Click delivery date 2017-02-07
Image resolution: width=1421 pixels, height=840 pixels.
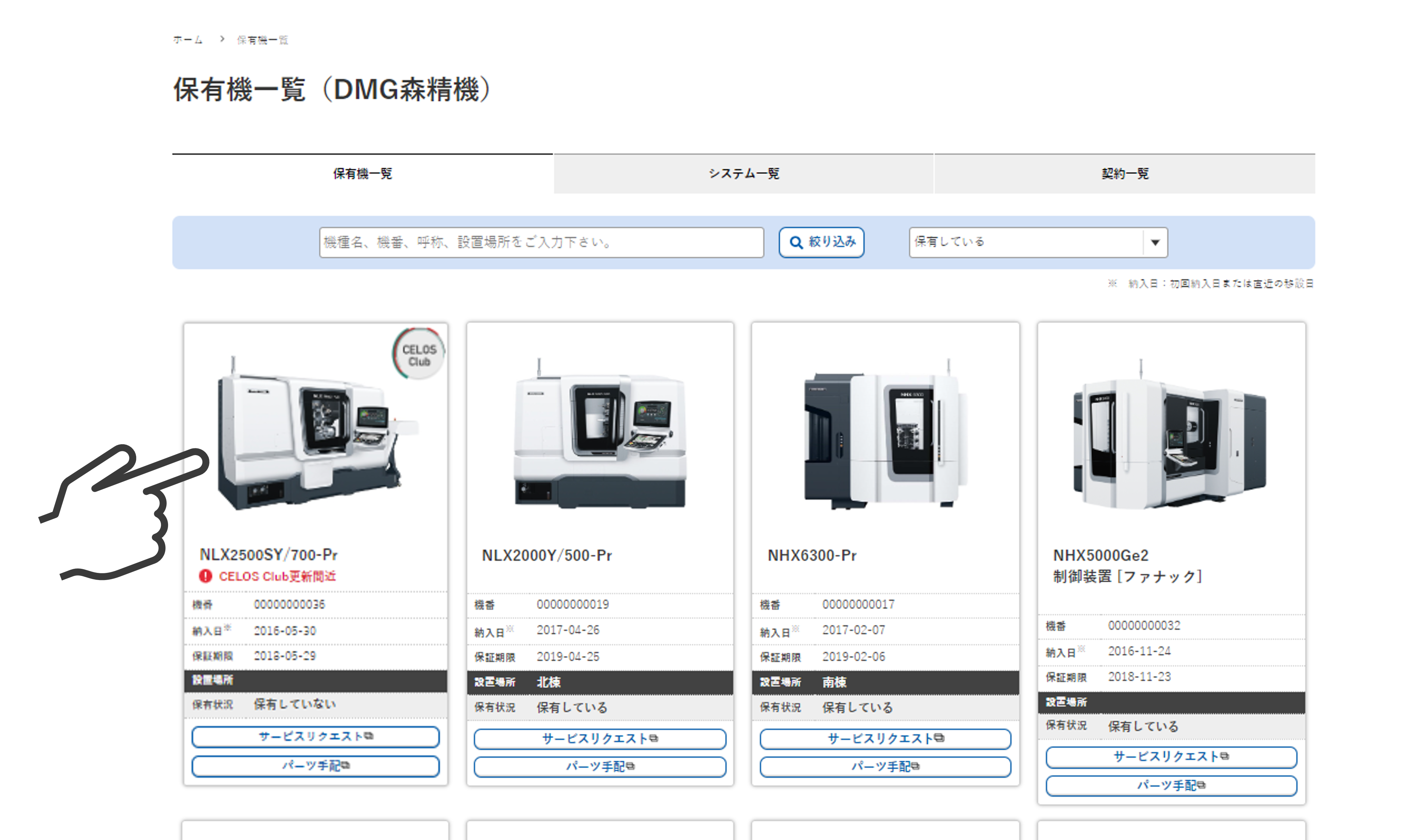click(853, 630)
